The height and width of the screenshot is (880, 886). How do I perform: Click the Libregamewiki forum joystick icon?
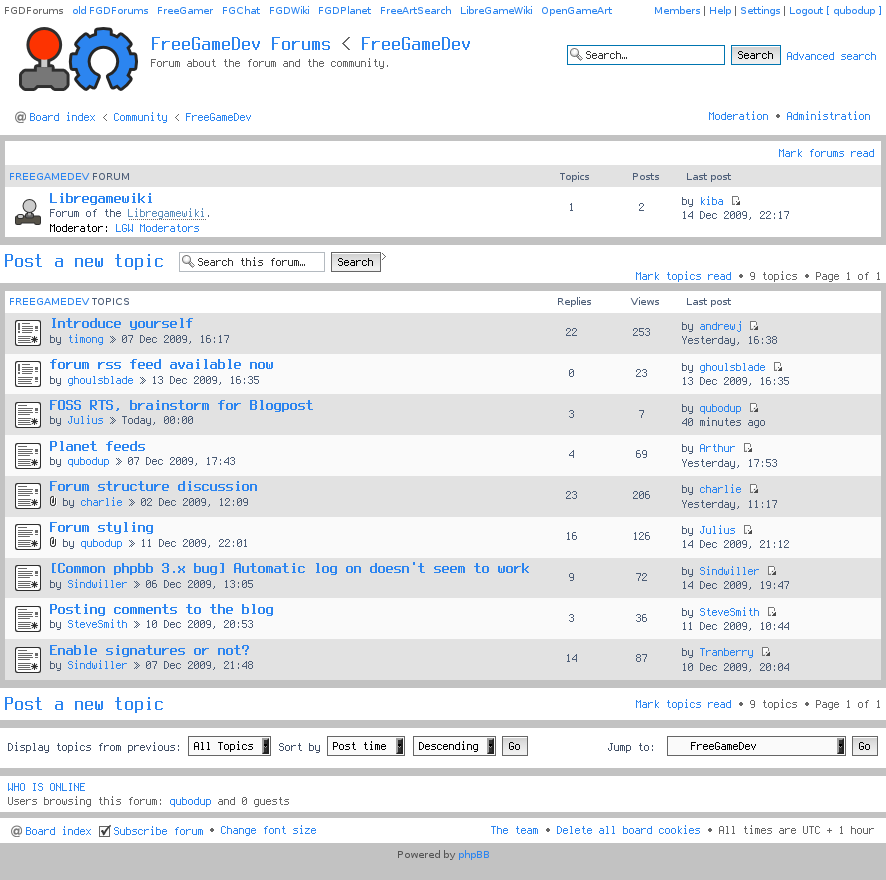point(28,212)
